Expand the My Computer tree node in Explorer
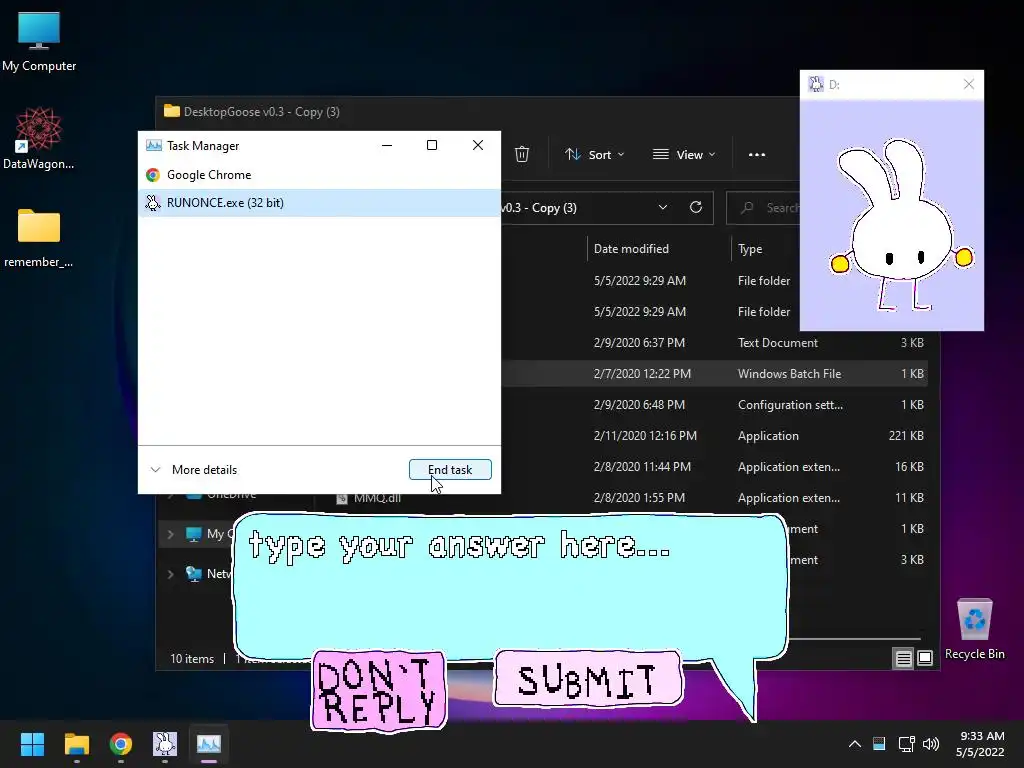 pos(170,534)
